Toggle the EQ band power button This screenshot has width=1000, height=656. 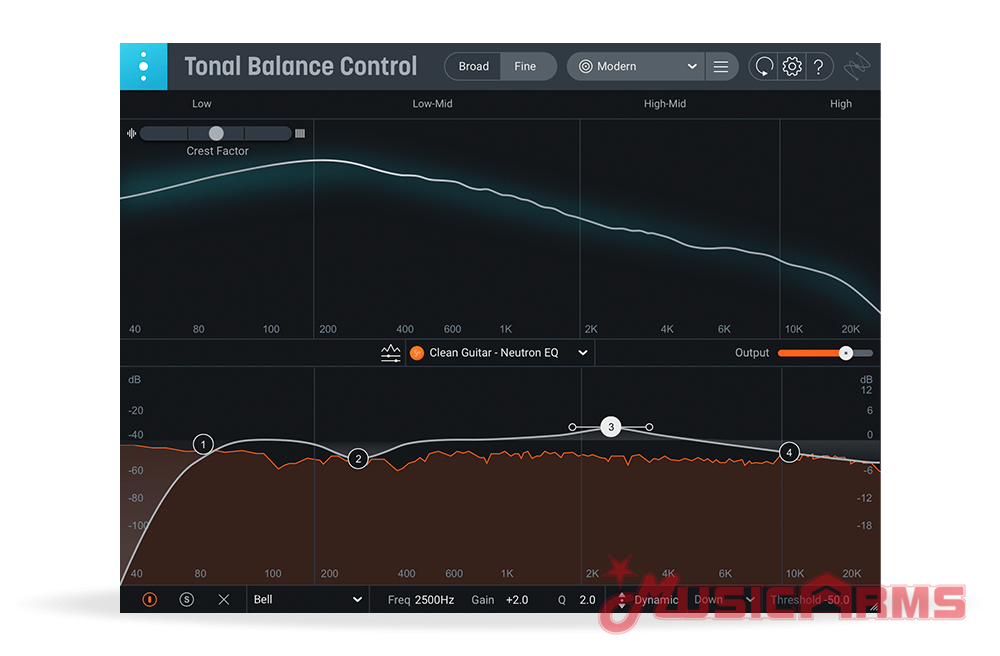(x=149, y=600)
